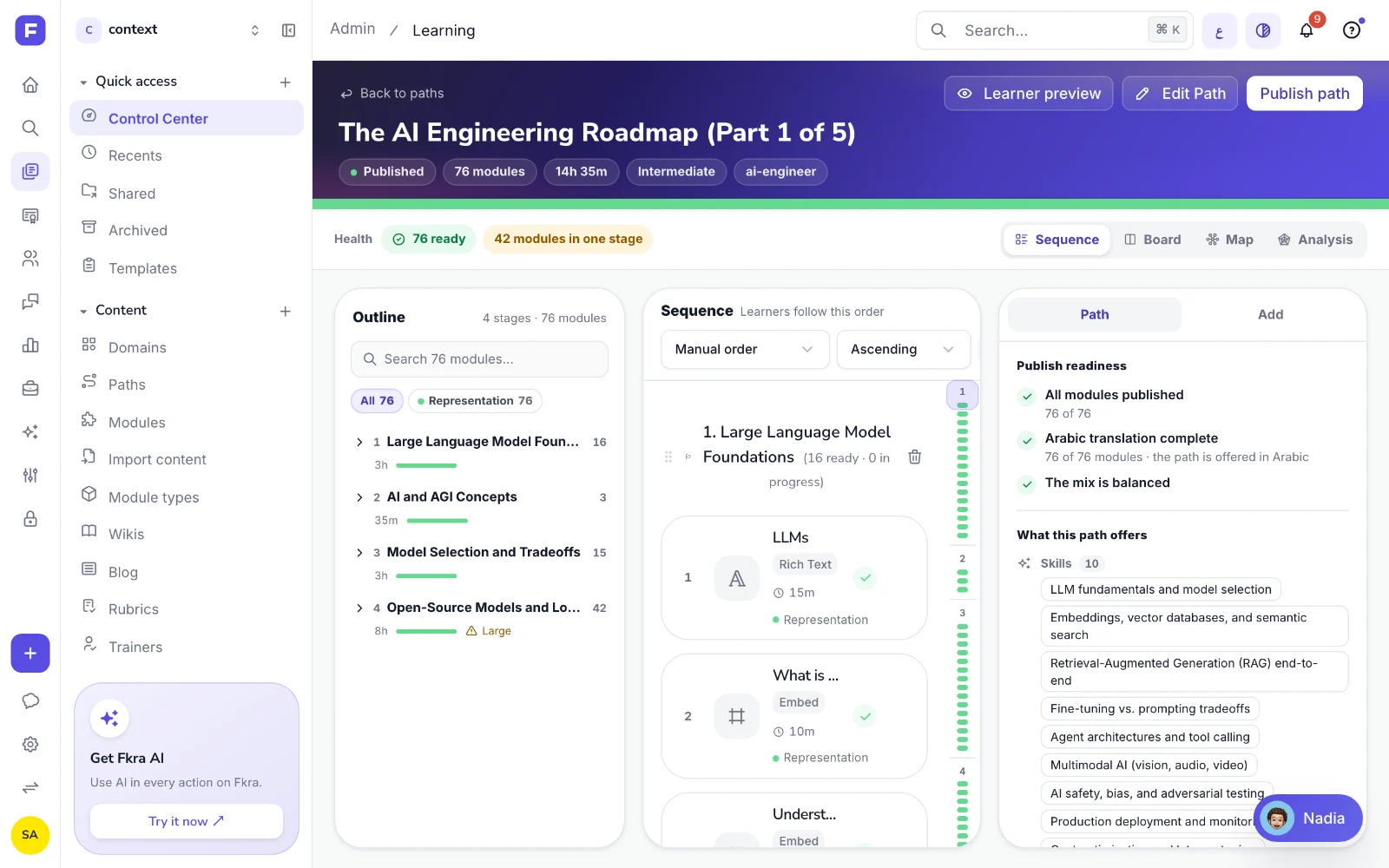This screenshot has width=1389, height=868.
Task: Collapse the sidebar panel icon
Action: point(289,30)
